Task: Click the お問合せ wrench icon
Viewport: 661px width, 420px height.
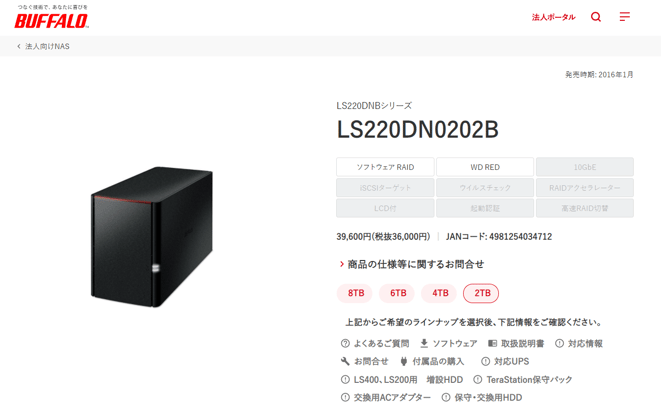Action: [345, 361]
